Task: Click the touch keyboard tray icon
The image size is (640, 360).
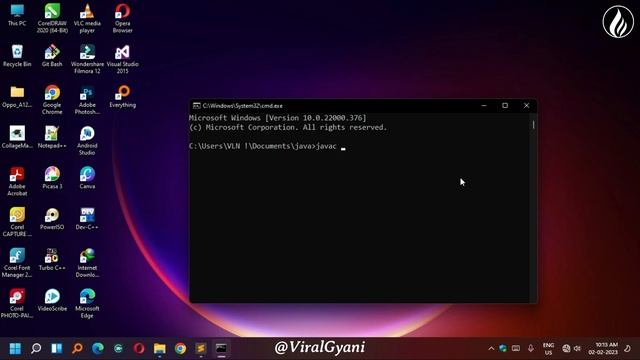Action: 516,349
